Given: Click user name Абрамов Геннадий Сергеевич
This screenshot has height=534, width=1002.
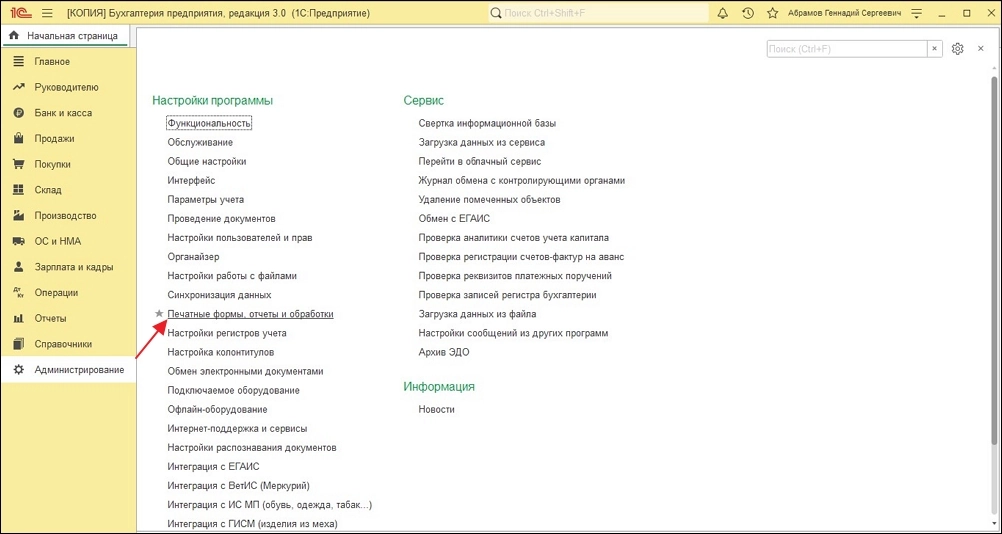Looking at the screenshot, I should [x=844, y=13].
